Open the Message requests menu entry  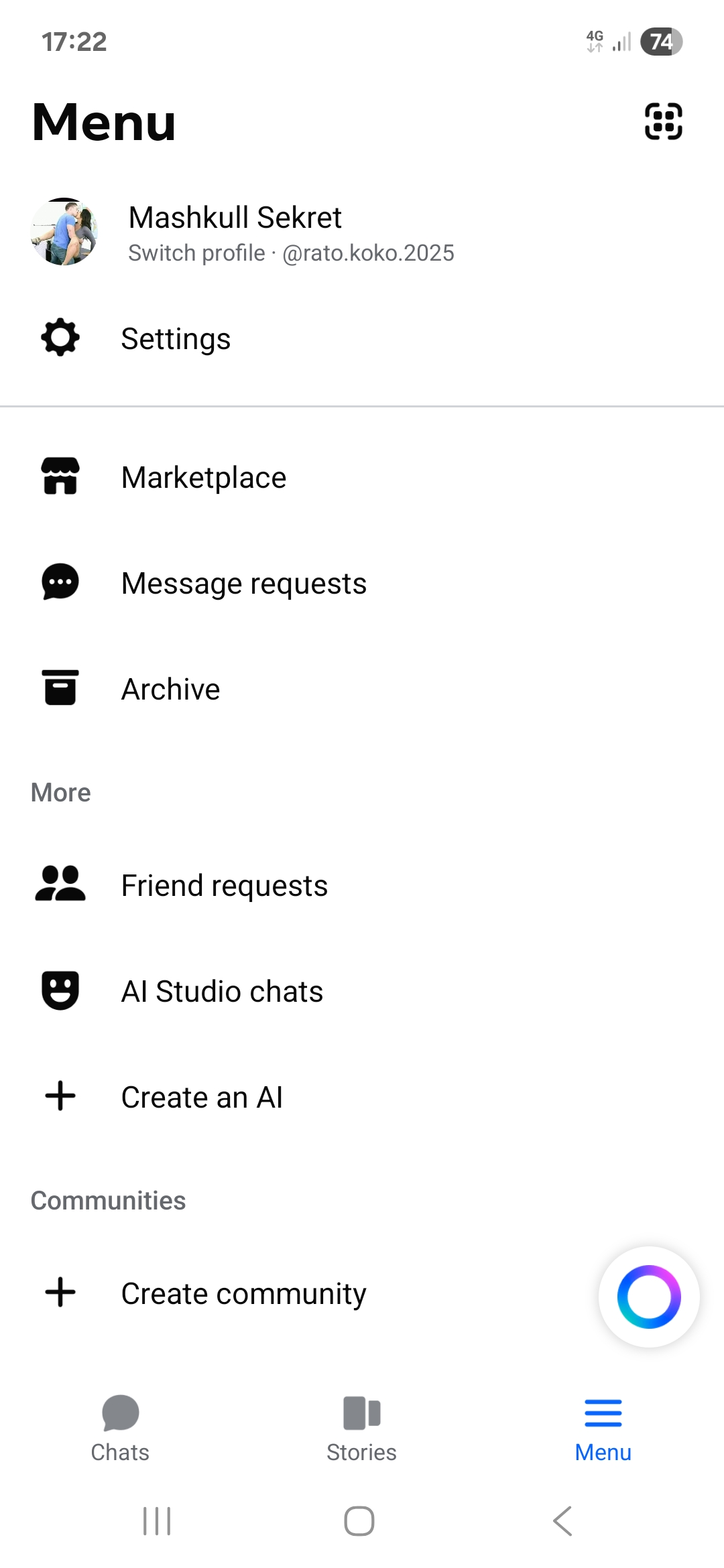pos(244,584)
